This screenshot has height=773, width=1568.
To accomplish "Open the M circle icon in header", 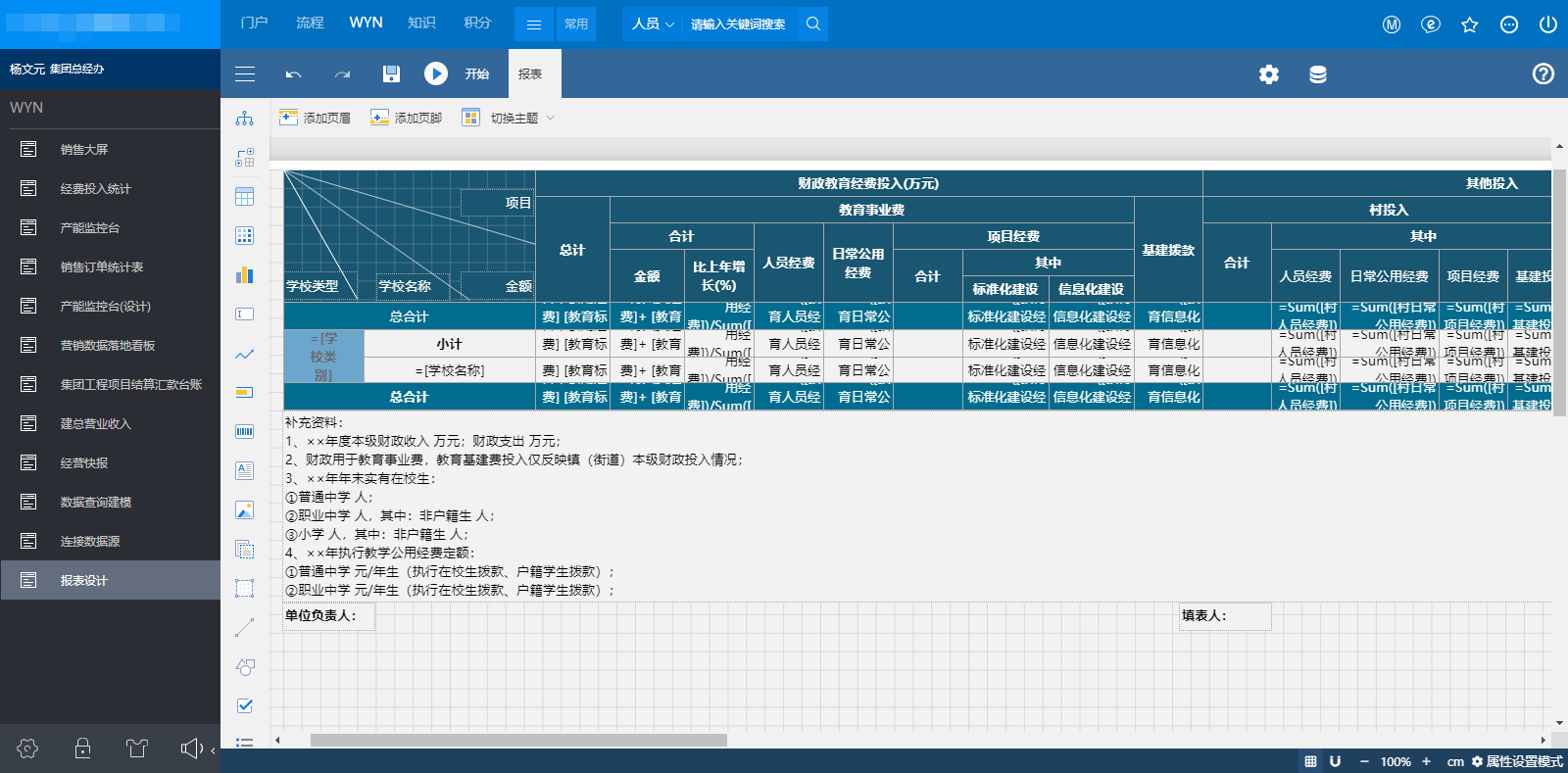I will point(1392,24).
